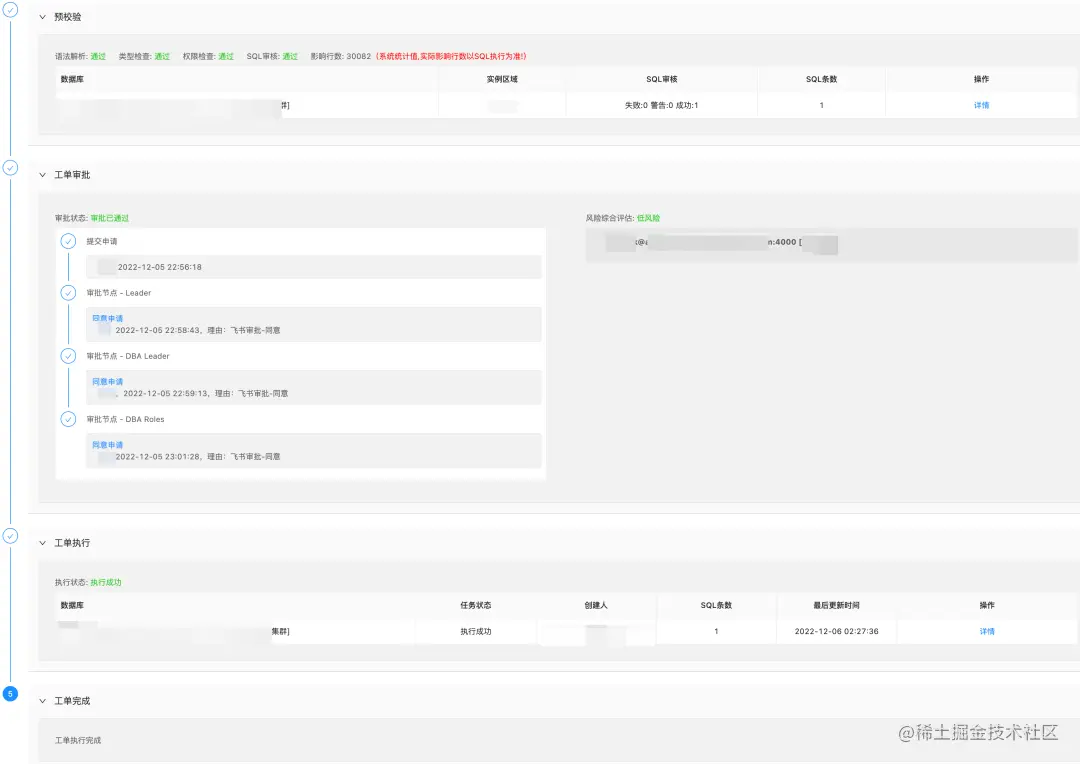Click the 低风险 risk assessment text
The width and height of the screenshot is (1080, 764).
pyautogui.click(x=648, y=218)
